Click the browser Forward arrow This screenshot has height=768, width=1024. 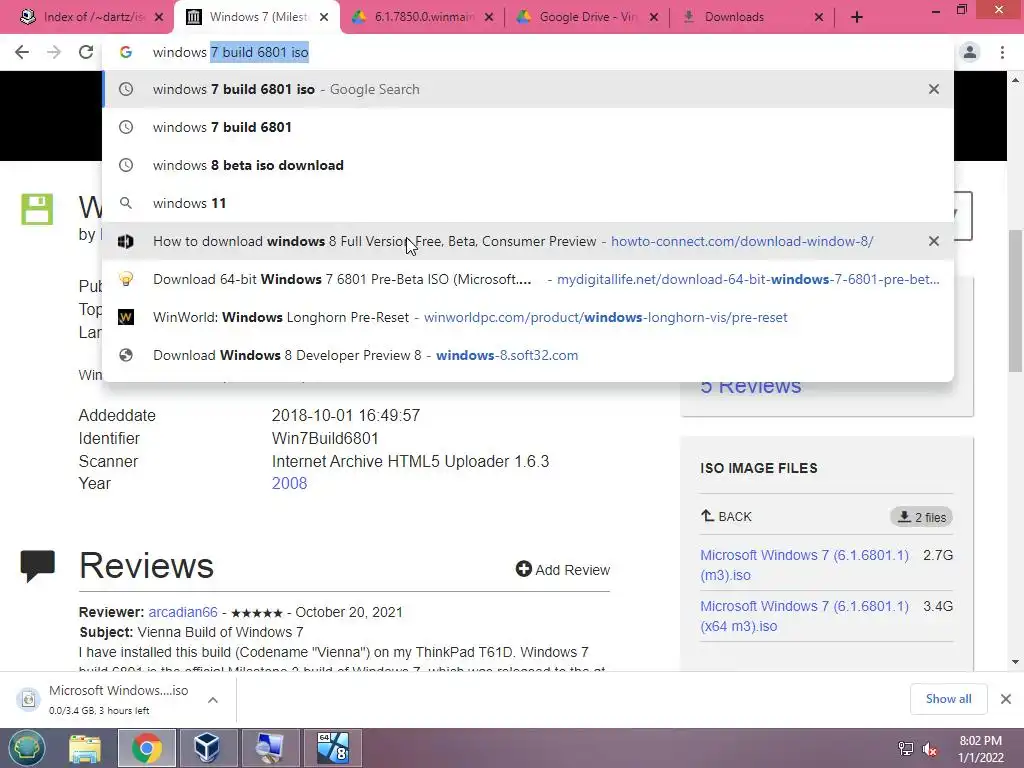pyautogui.click(x=54, y=52)
